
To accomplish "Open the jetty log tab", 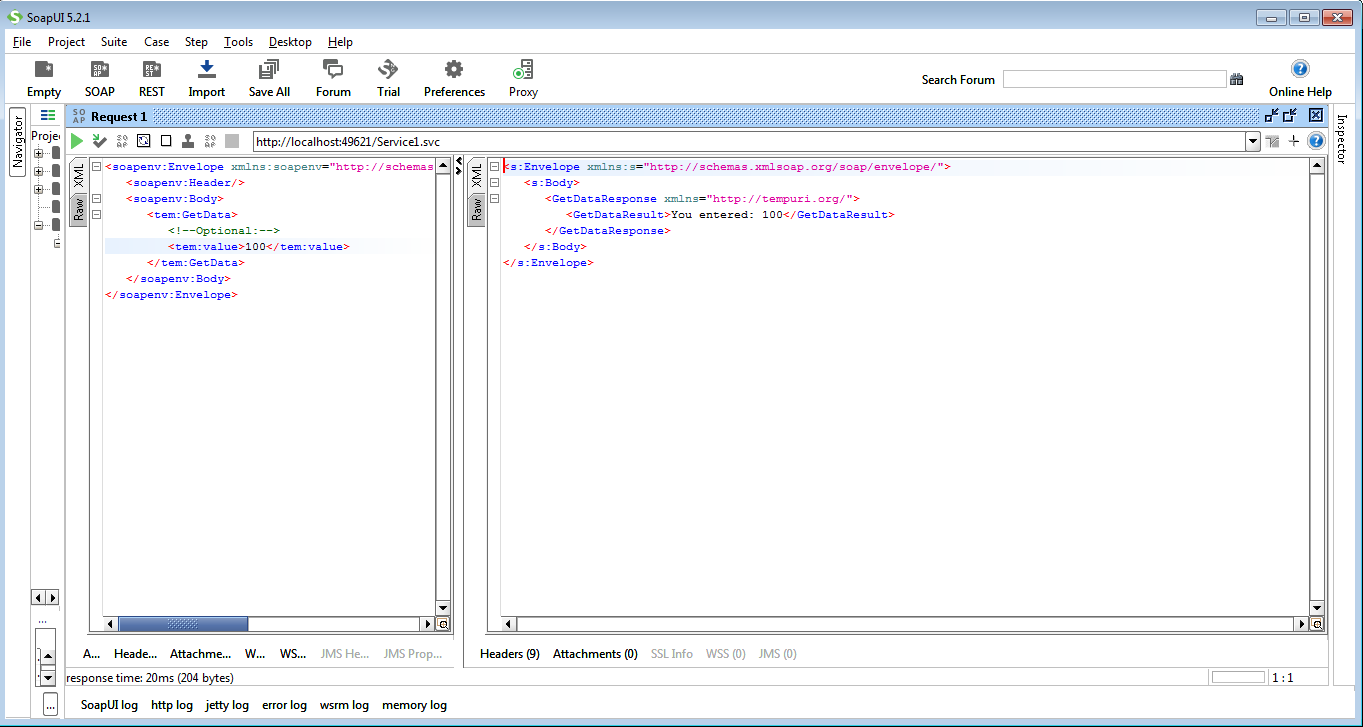I will click(x=227, y=705).
